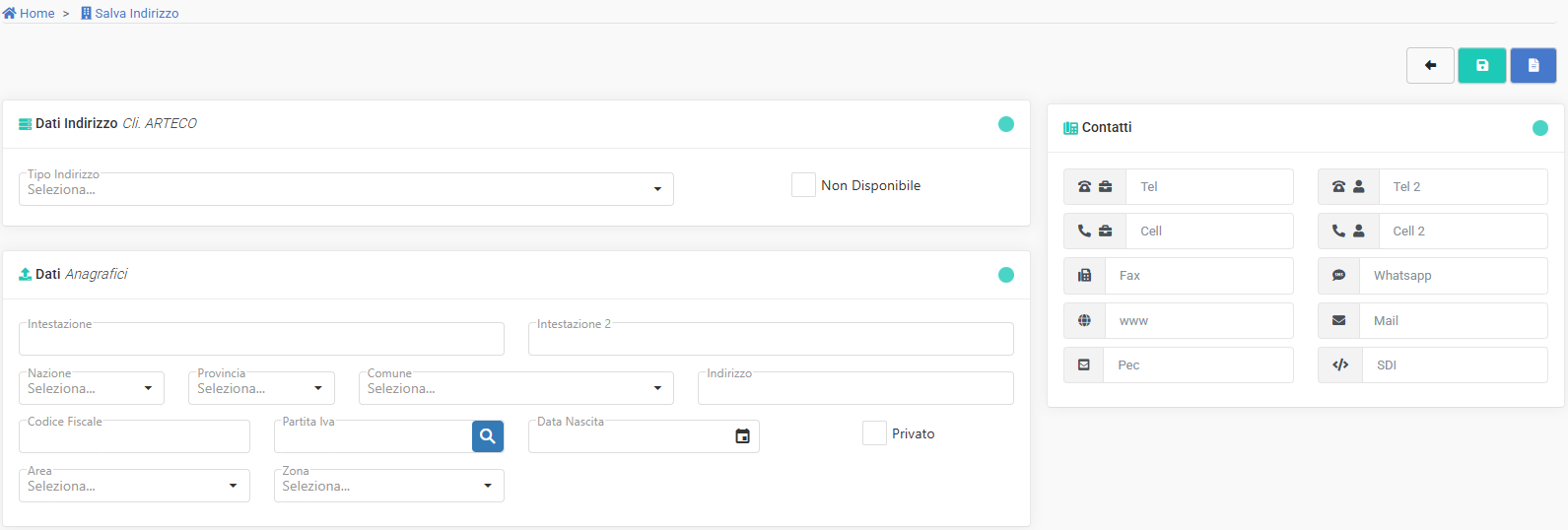Click the blue document button
Screen dimensions: 1568x530
[x=1534, y=65]
